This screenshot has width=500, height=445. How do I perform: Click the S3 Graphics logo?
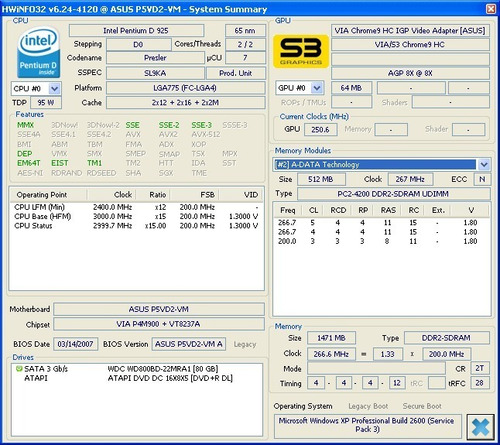tap(301, 52)
